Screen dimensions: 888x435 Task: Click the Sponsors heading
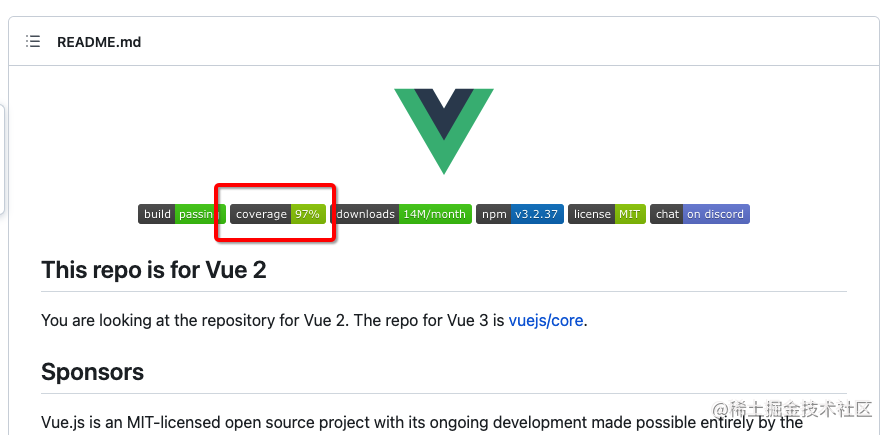[x=92, y=372]
